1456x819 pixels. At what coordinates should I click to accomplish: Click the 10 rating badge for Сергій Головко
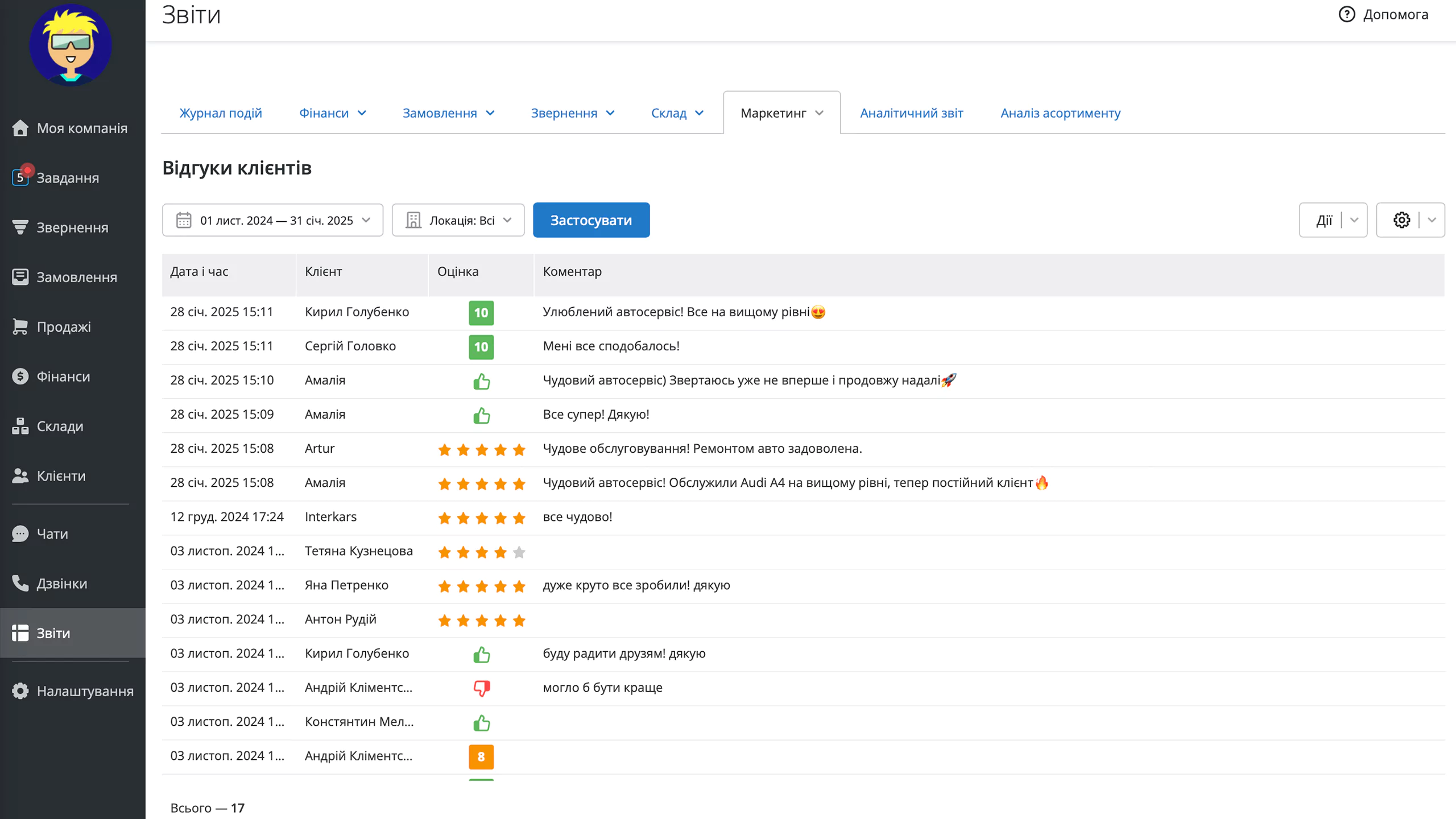481,347
